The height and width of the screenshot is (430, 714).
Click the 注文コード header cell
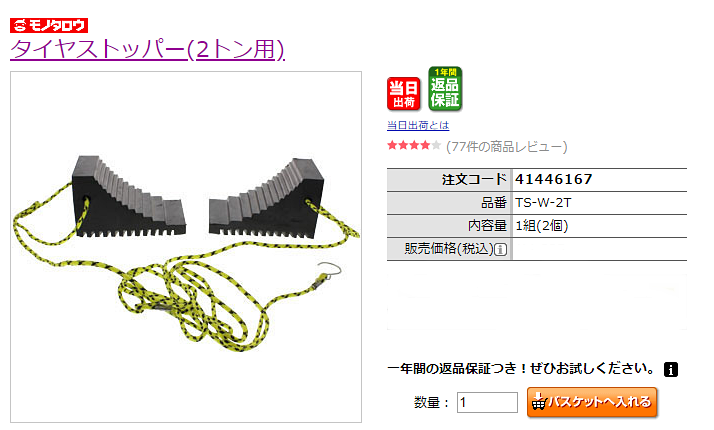coord(449,180)
